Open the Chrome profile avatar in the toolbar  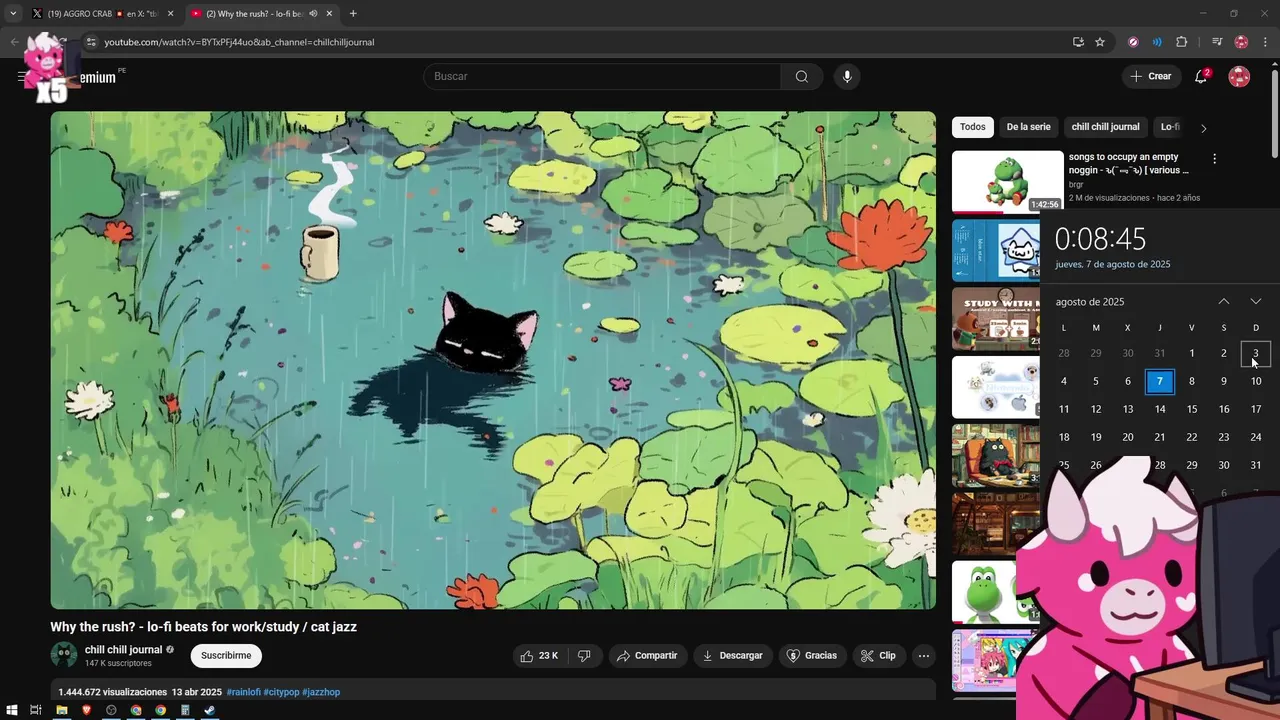point(1241,42)
